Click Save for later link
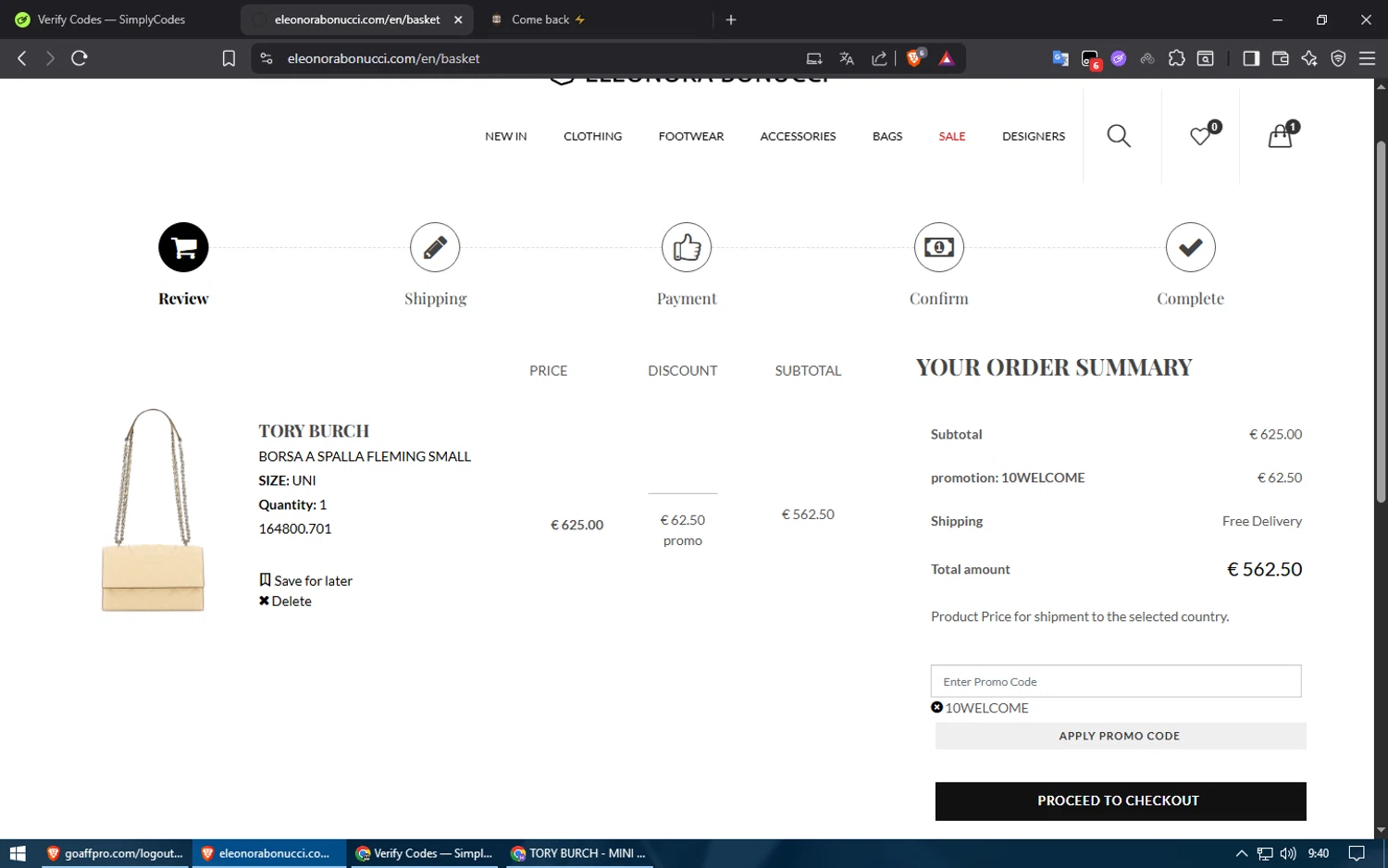The width and height of the screenshot is (1388, 868). click(305, 580)
